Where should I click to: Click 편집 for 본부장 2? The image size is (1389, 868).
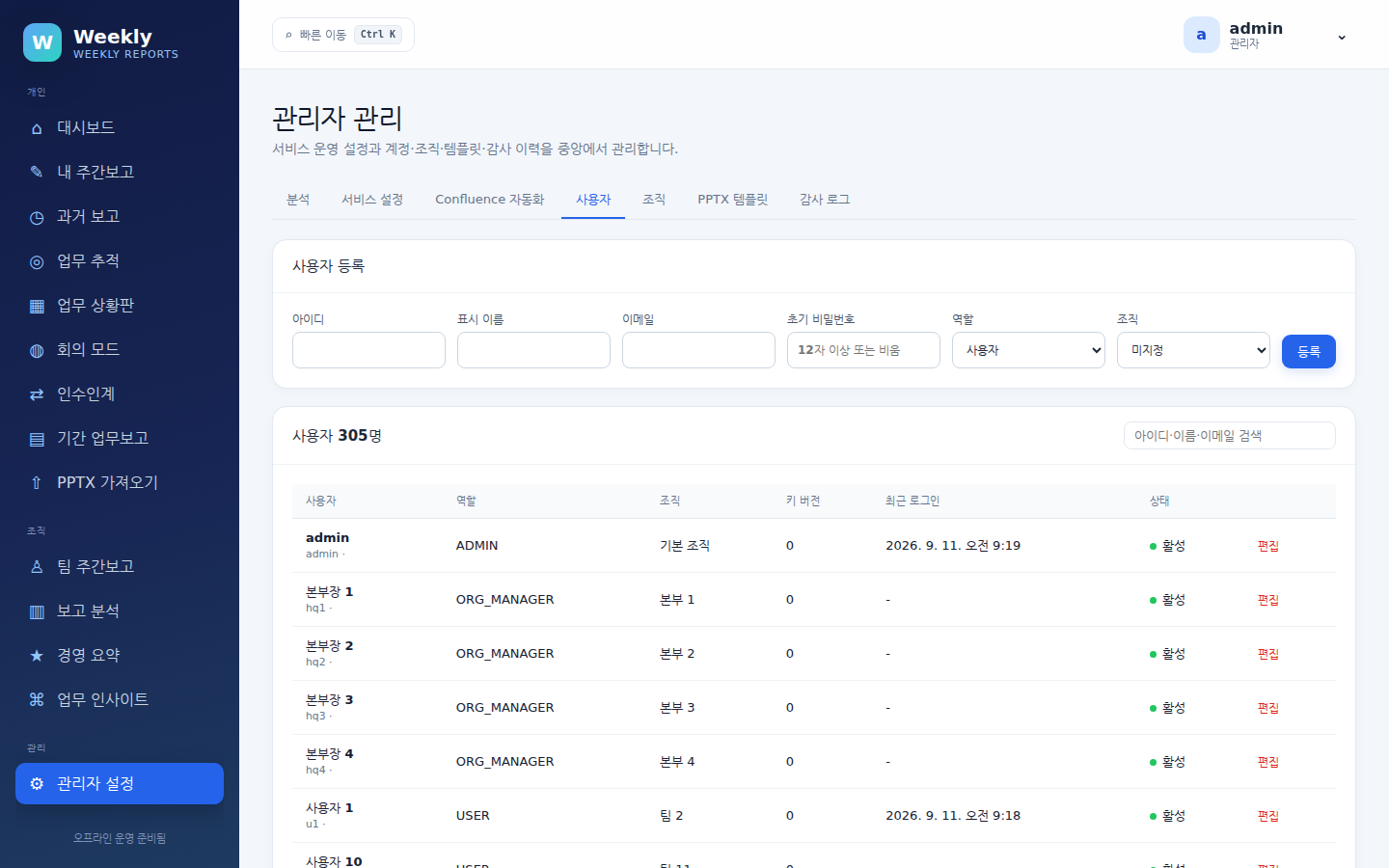pyautogui.click(x=1268, y=654)
